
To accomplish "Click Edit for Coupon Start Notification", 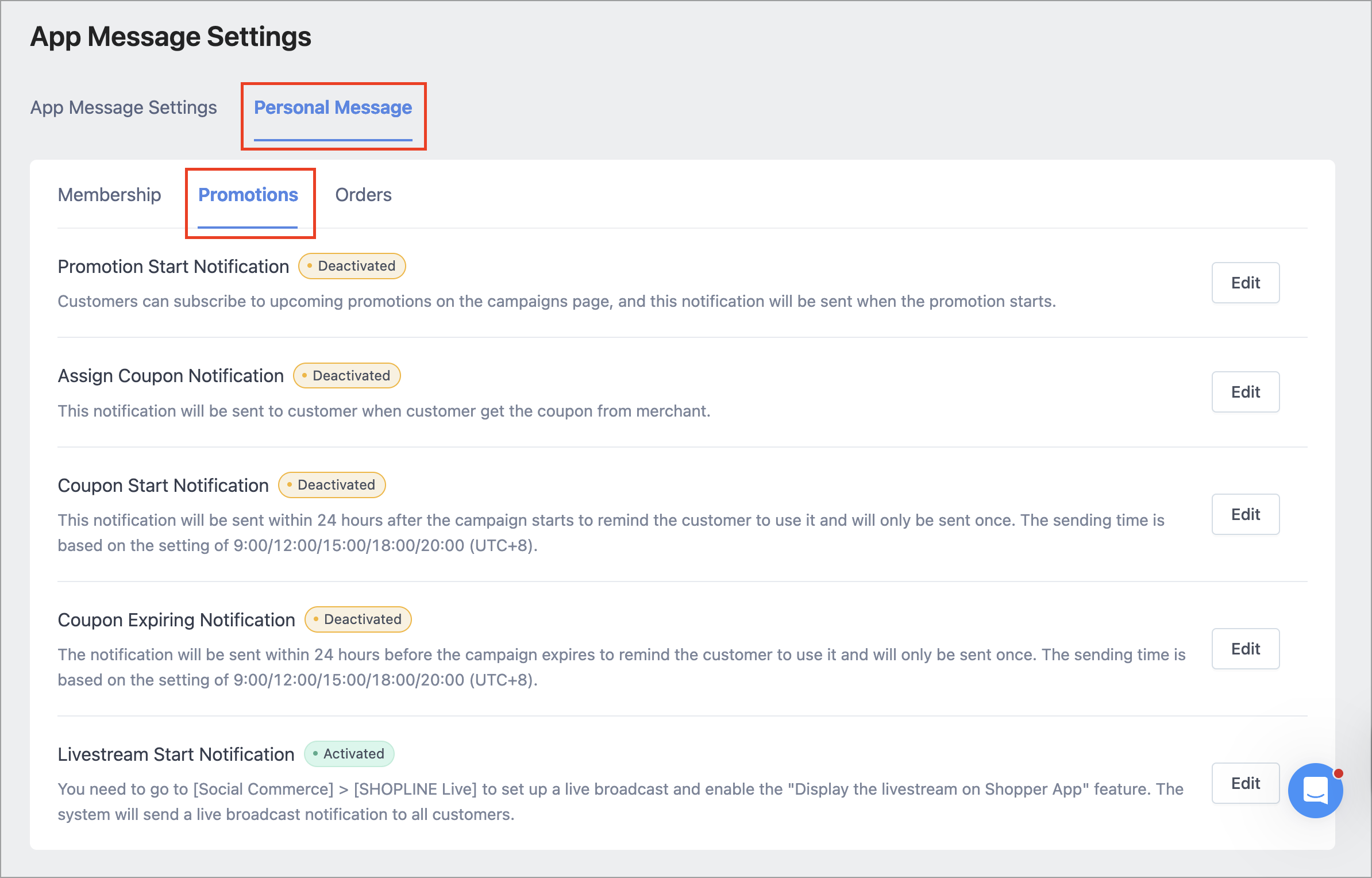I will 1246,514.
